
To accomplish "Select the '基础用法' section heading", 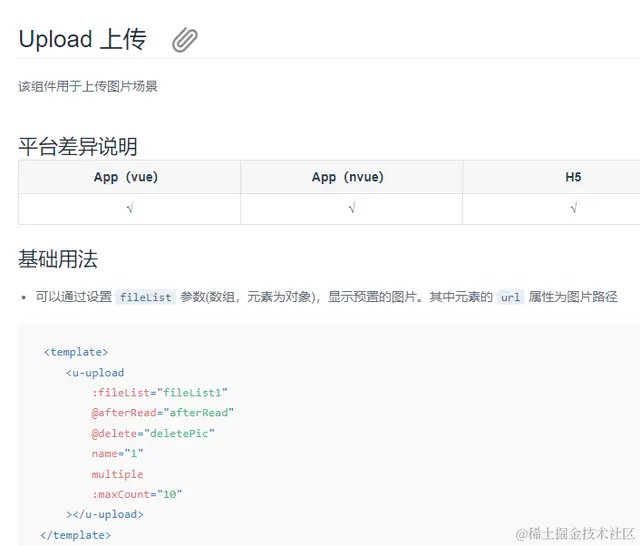I will click(58, 259).
